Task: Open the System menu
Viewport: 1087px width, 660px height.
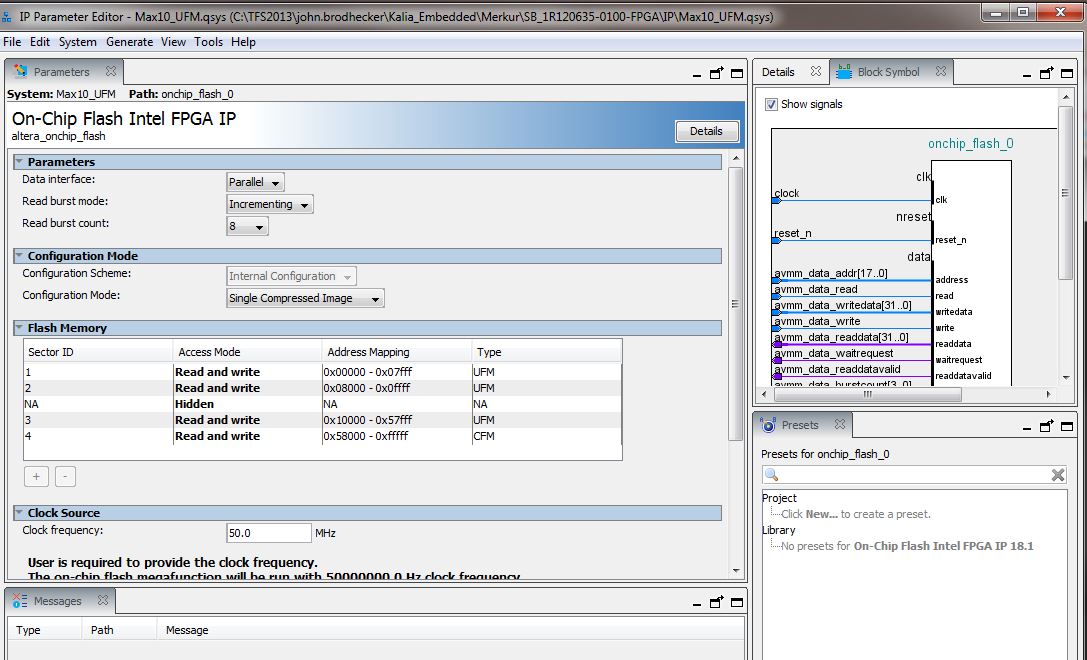Action: [x=78, y=42]
